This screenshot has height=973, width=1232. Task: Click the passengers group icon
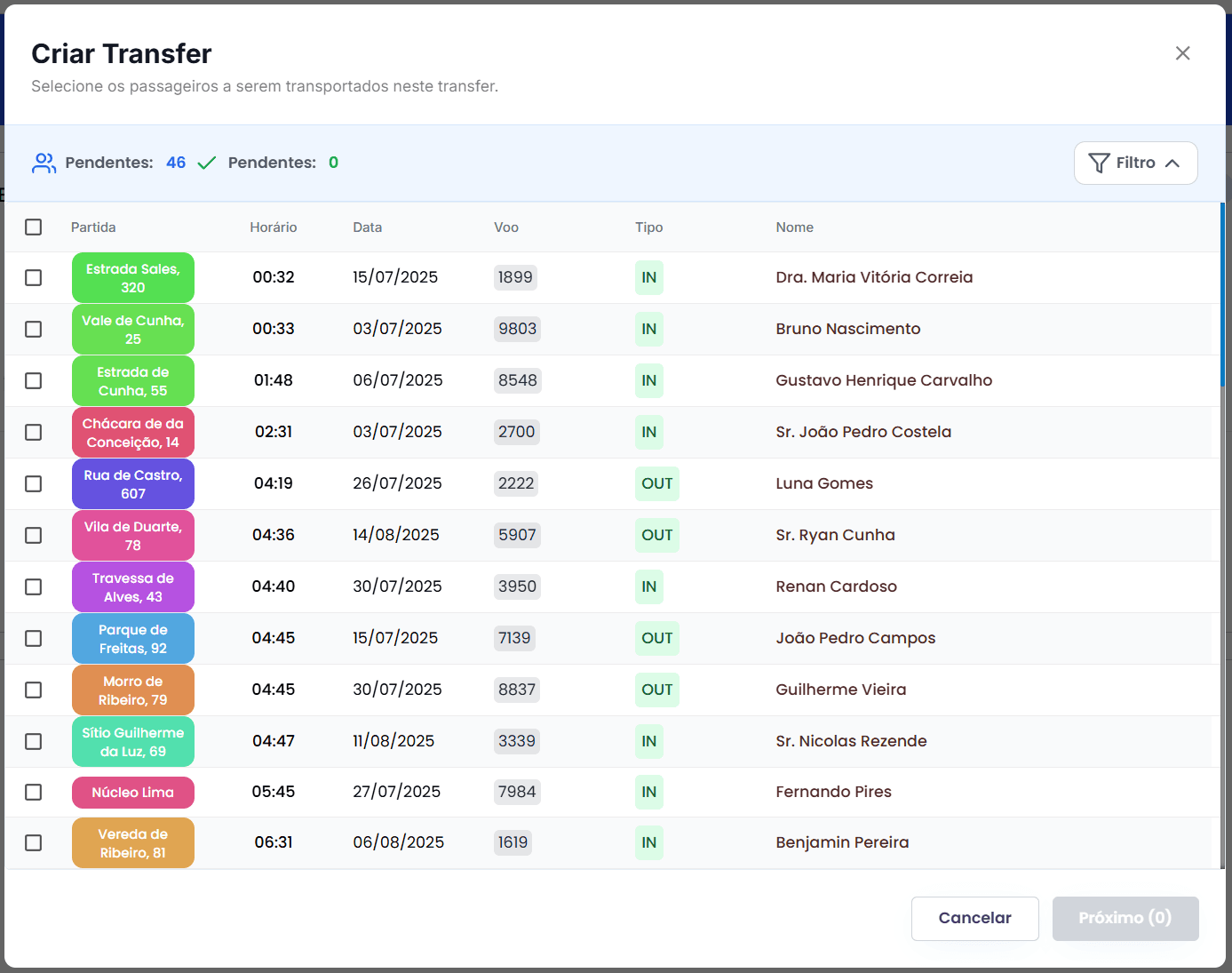click(44, 163)
